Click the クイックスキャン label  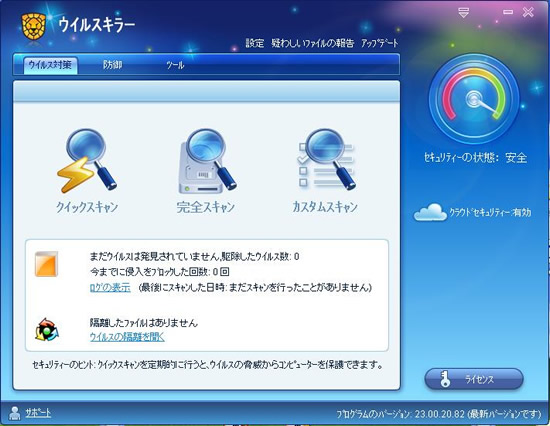[x=87, y=207]
